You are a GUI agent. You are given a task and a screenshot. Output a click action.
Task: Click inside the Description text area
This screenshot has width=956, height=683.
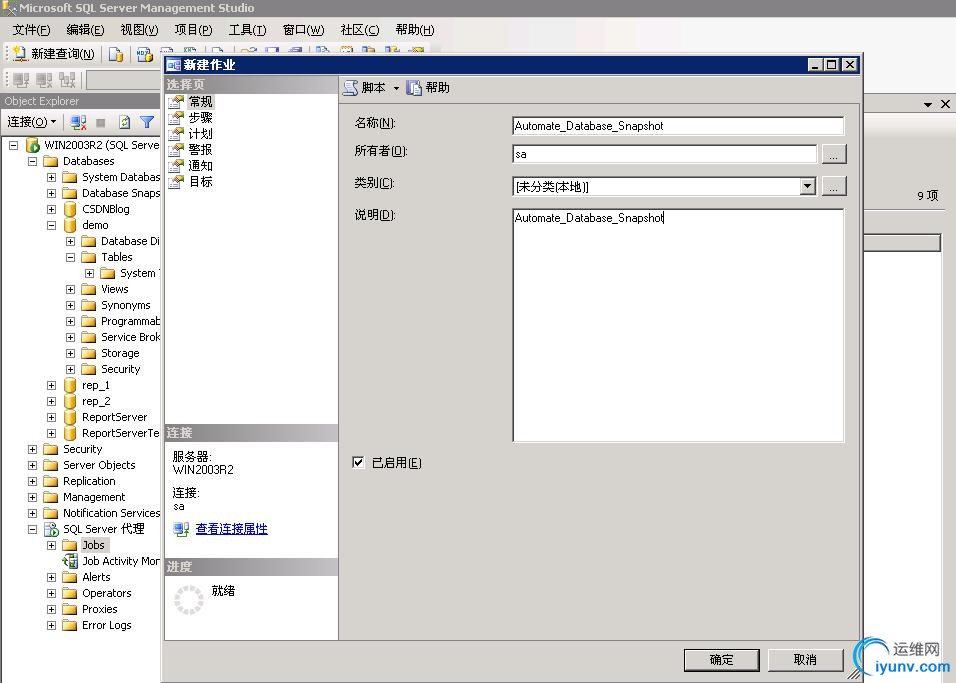(x=678, y=325)
